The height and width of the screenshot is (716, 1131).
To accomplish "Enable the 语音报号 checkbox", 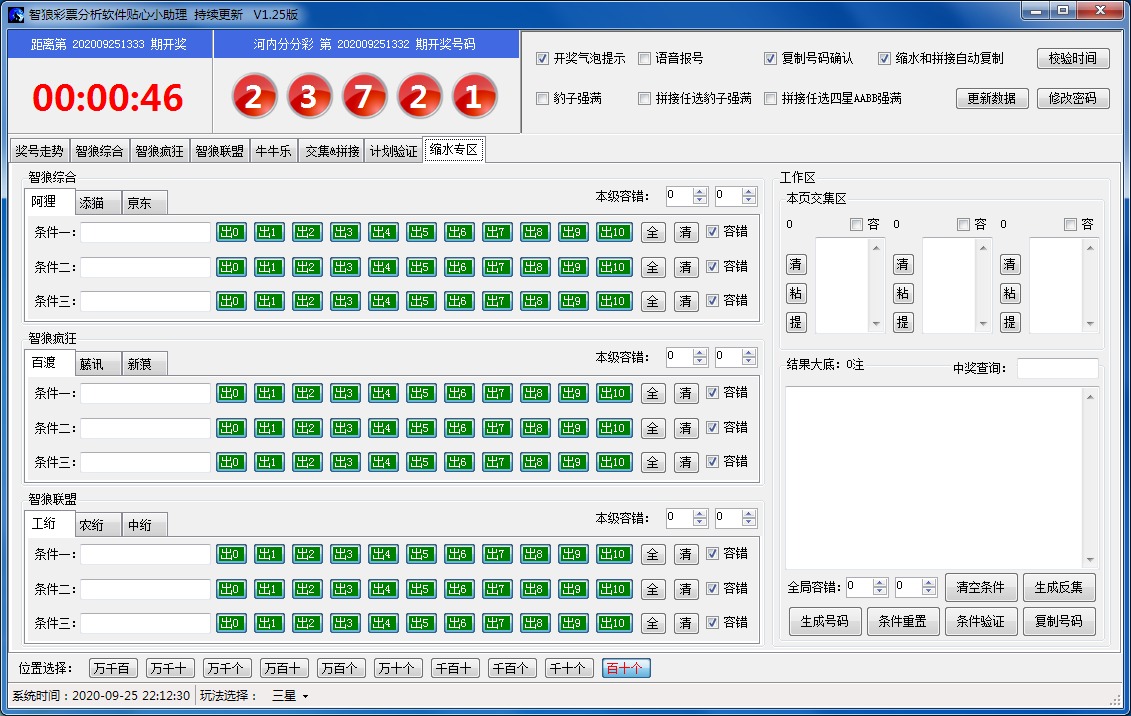I will pos(645,58).
